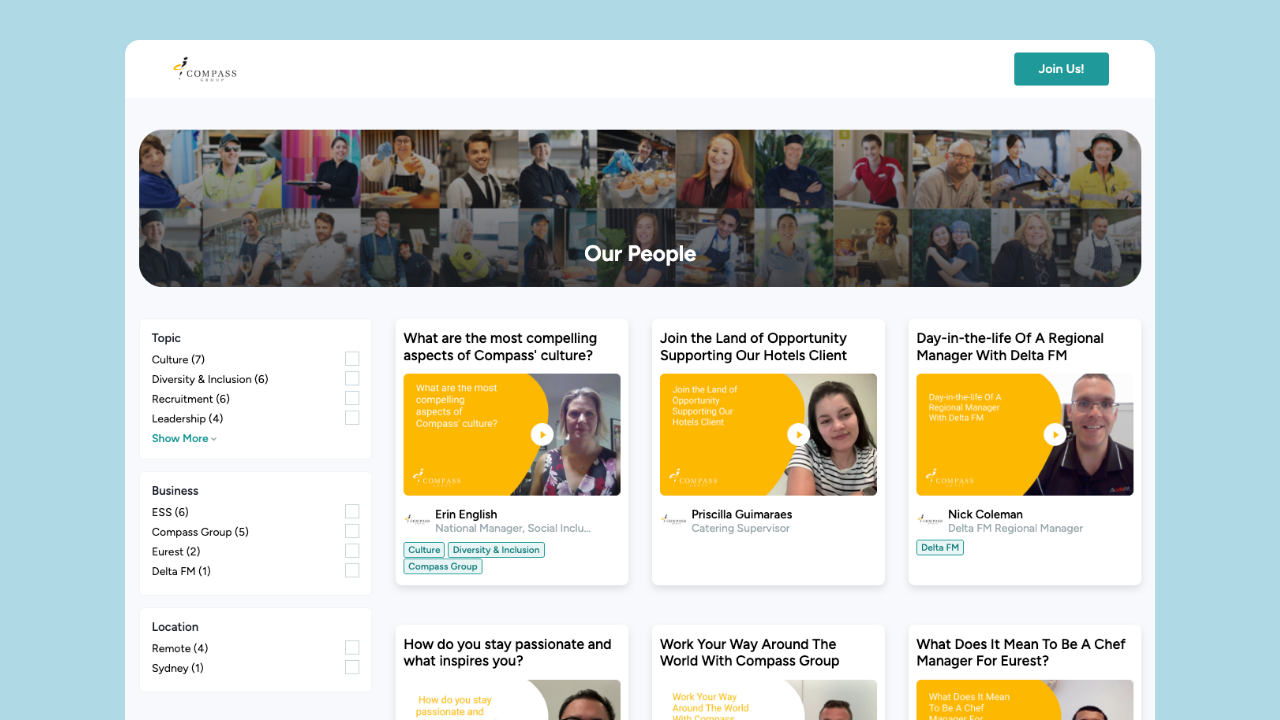Viewport: 1280px width, 720px height.
Task: Click the 'Catering Supervisor' job title
Action: point(740,529)
